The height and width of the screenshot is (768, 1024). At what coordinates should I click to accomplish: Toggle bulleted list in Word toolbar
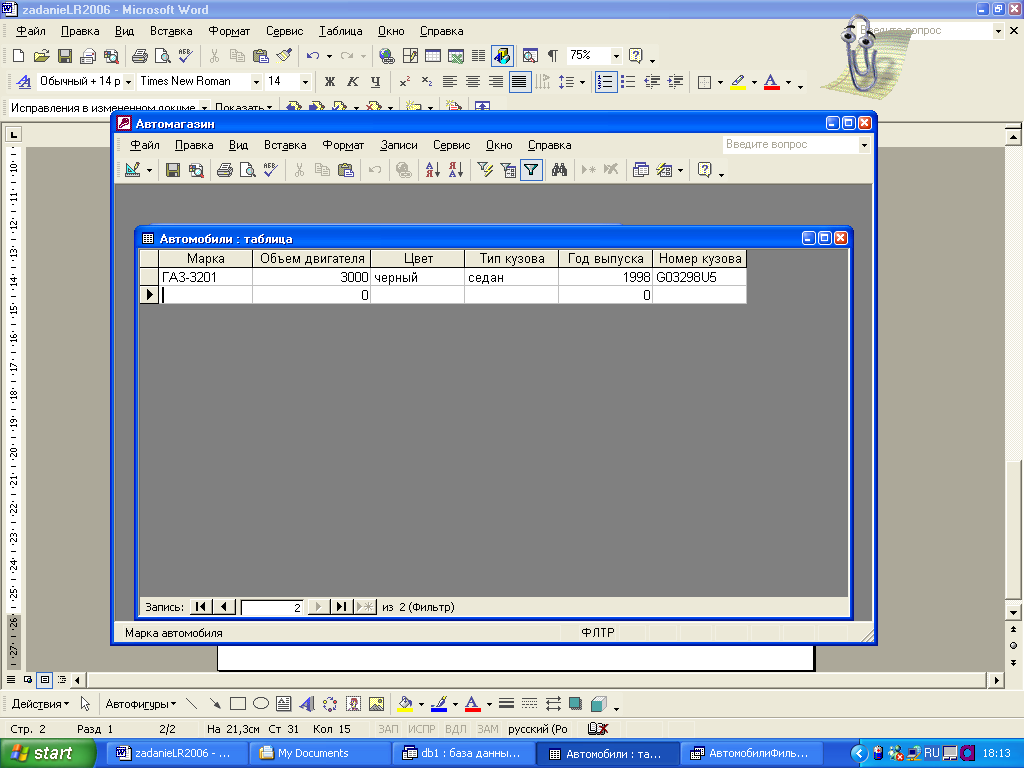click(628, 82)
